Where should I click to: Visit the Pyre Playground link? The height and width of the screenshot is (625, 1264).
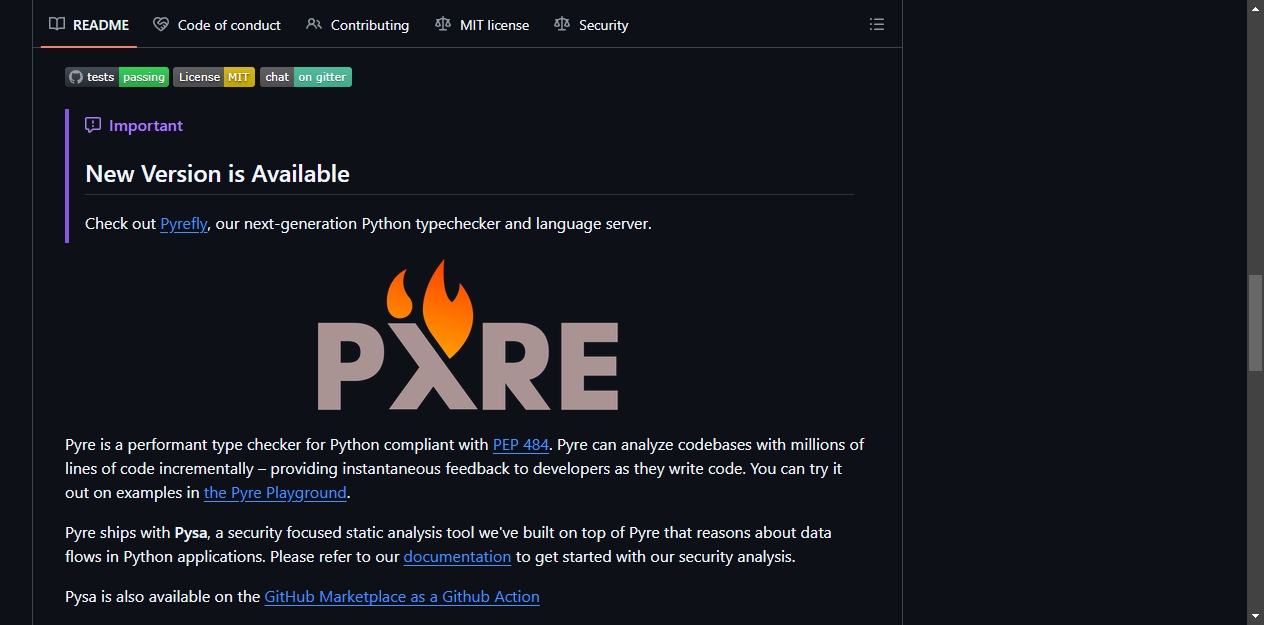275,492
